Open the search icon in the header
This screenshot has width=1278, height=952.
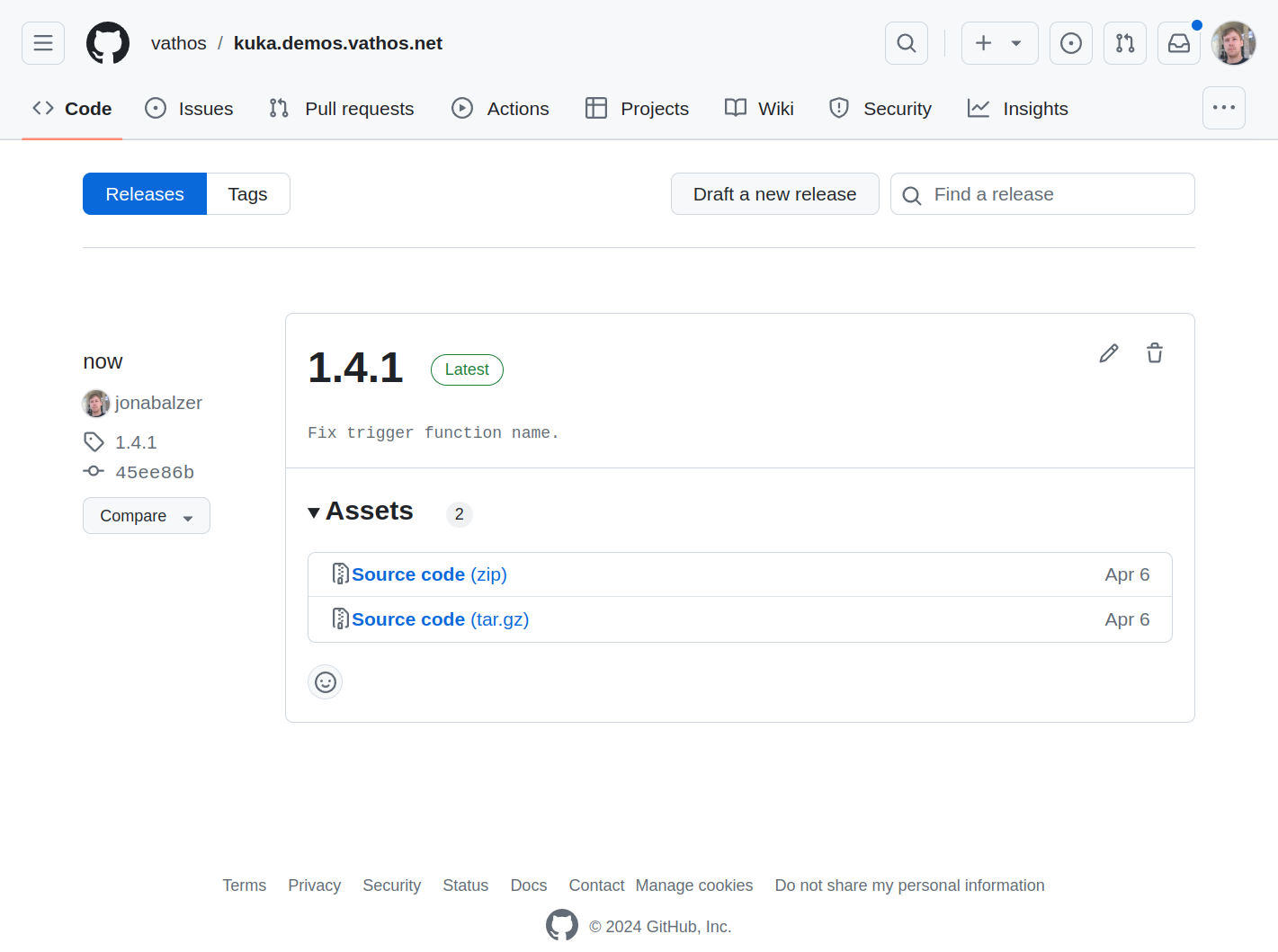tap(906, 42)
